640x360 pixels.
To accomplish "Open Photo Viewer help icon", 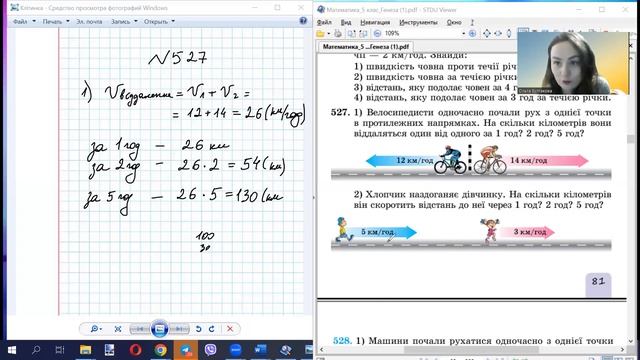I will click(303, 21).
